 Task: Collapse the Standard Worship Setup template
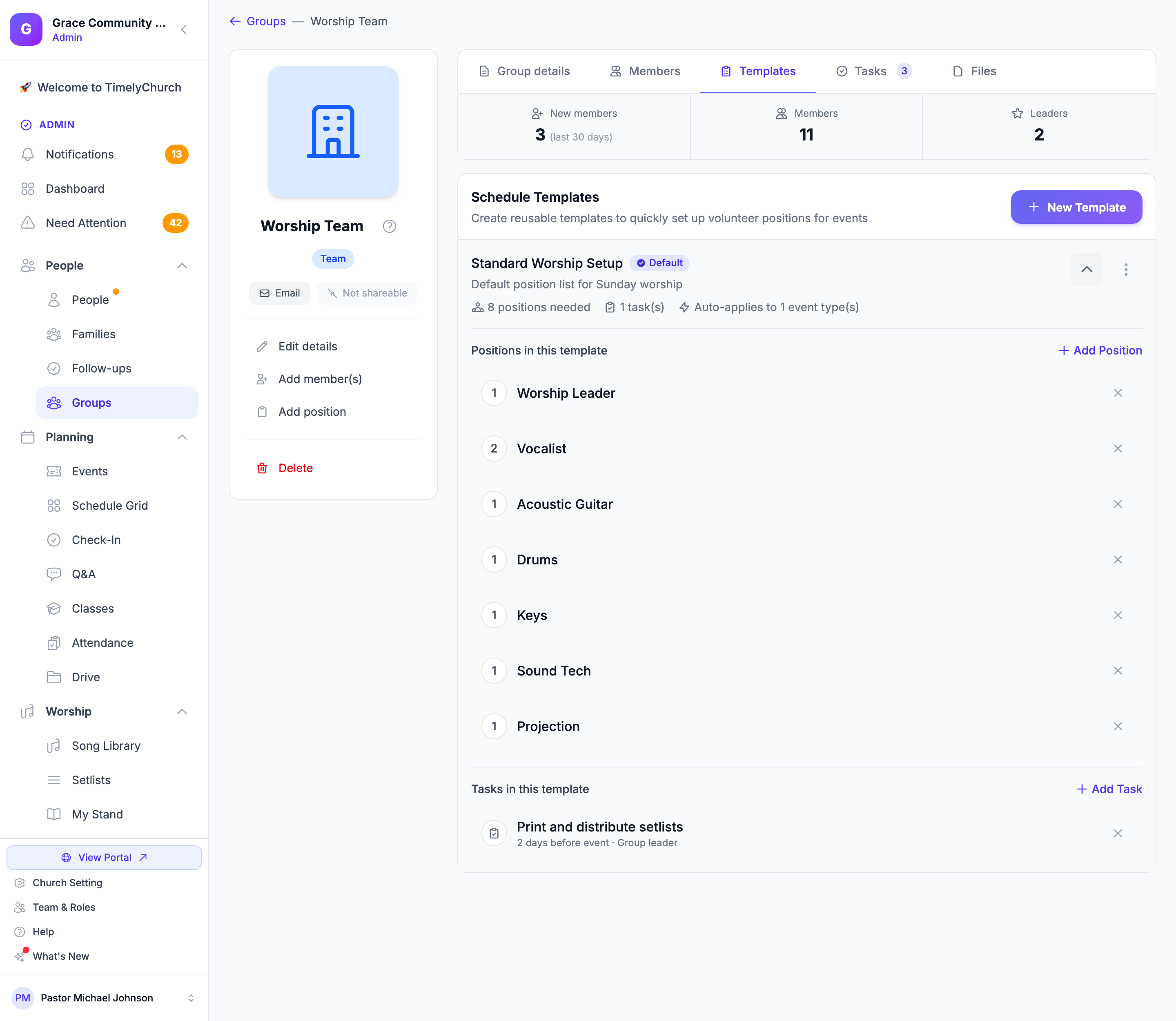click(1087, 270)
